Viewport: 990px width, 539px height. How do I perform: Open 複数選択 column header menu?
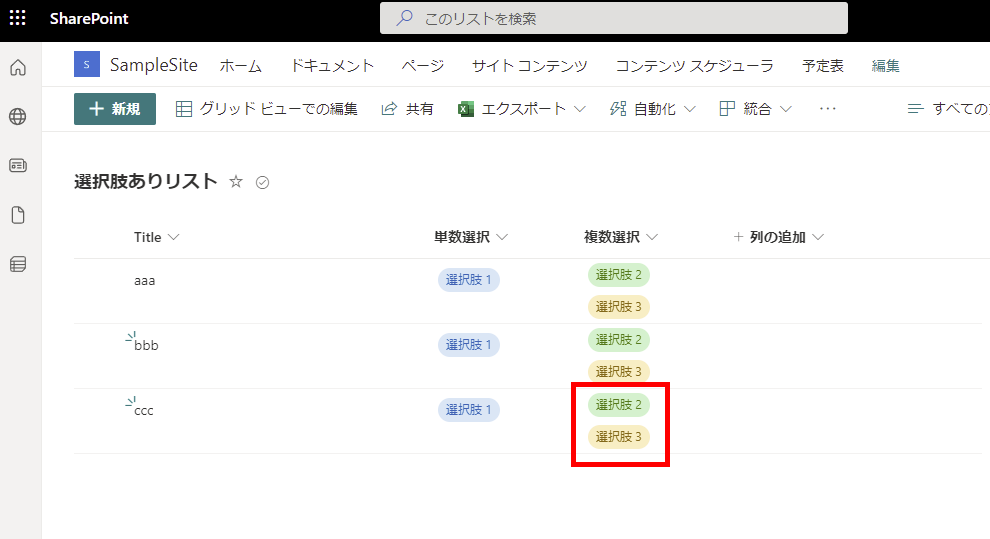621,237
